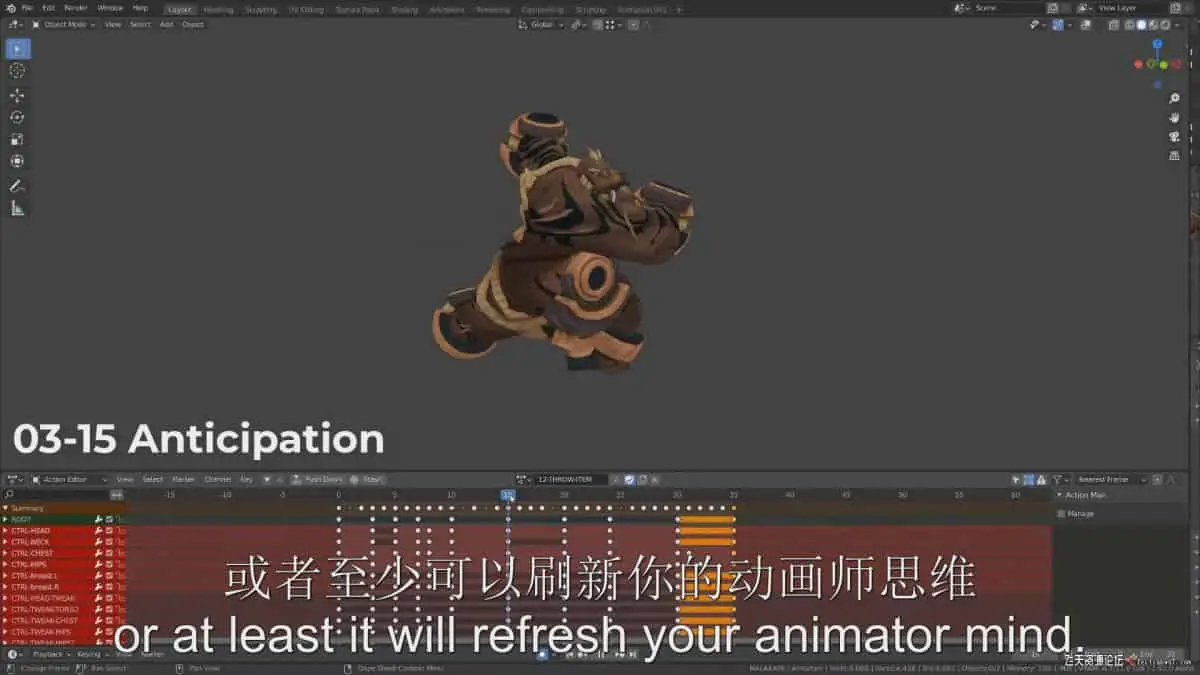Screen dimensions: 1200x675
Task: Expand the CTRL-HEAD channel
Action: point(5,530)
